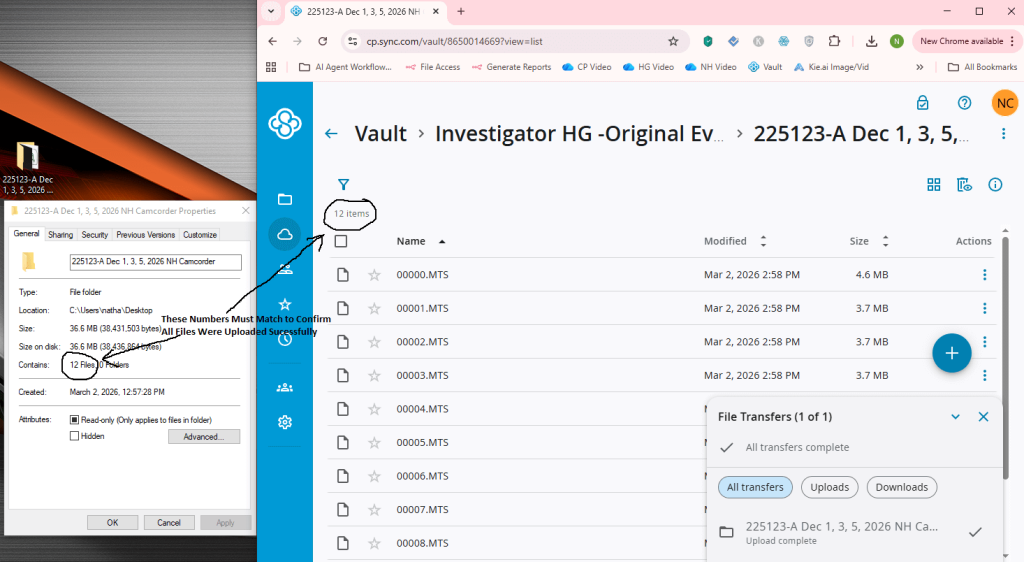The image size is (1024, 562).
Task: Bookmark this page with the star icon
Action: (x=673, y=41)
